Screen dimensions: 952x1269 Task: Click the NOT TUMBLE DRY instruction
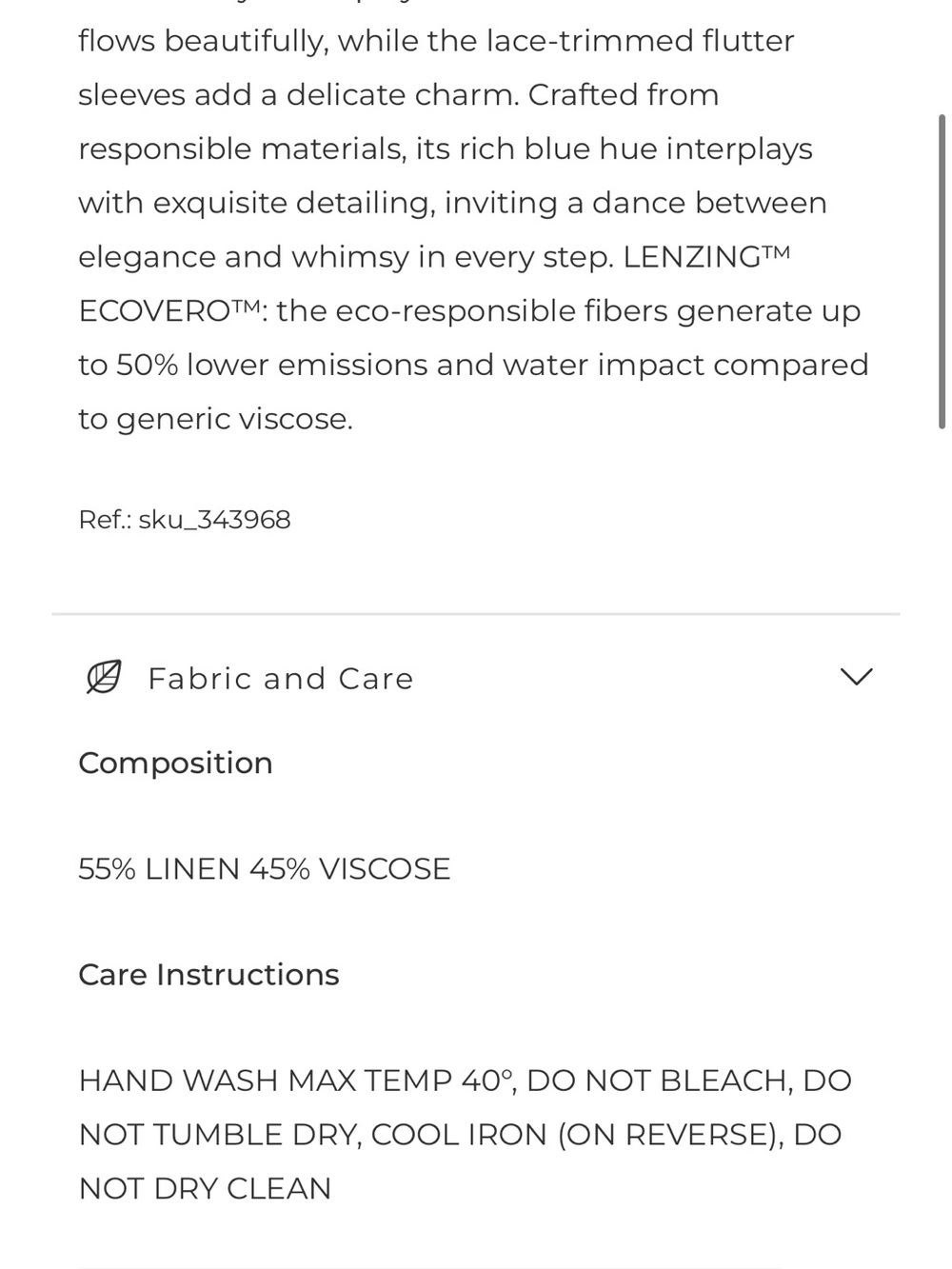pyautogui.click(x=220, y=1135)
